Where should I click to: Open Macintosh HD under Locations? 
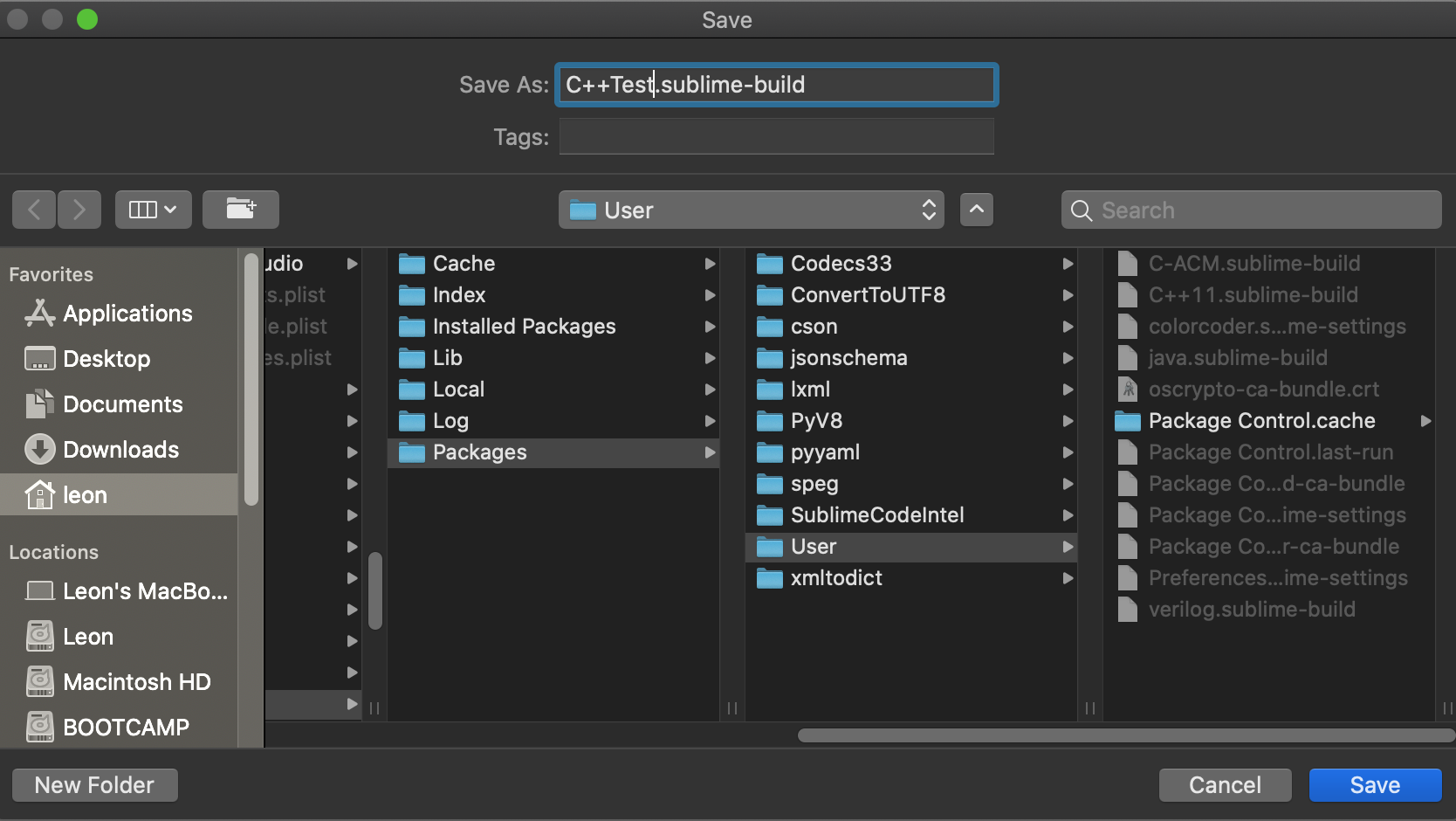[136, 681]
